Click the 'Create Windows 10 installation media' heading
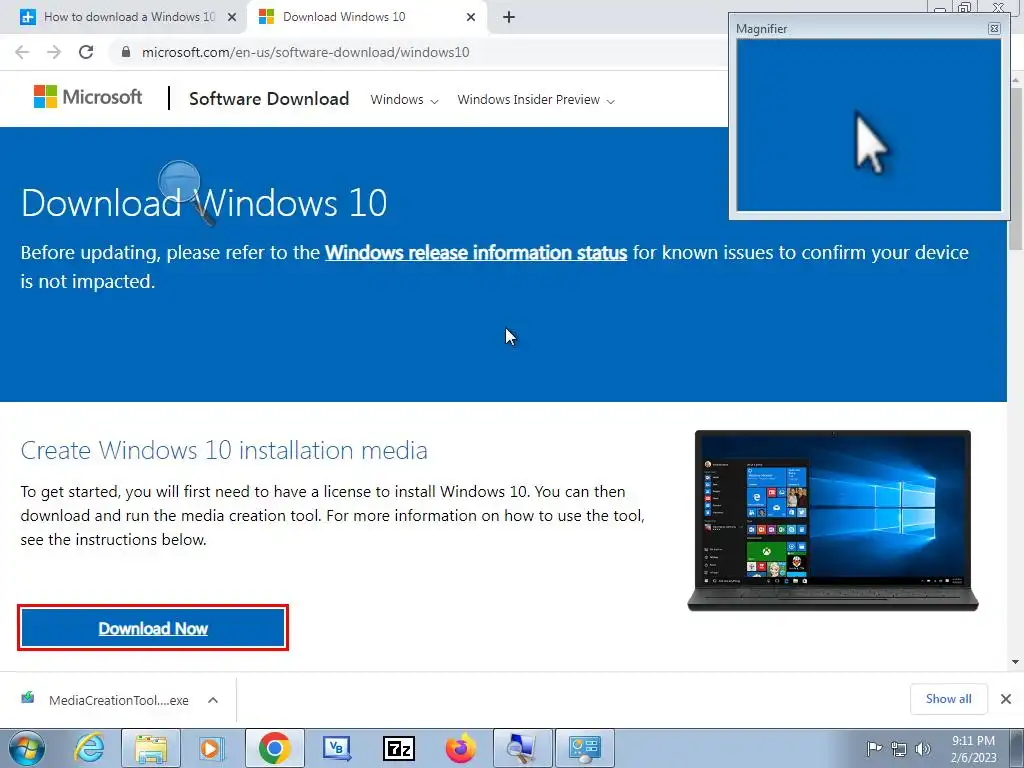The image size is (1024, 768). point(224,450)
